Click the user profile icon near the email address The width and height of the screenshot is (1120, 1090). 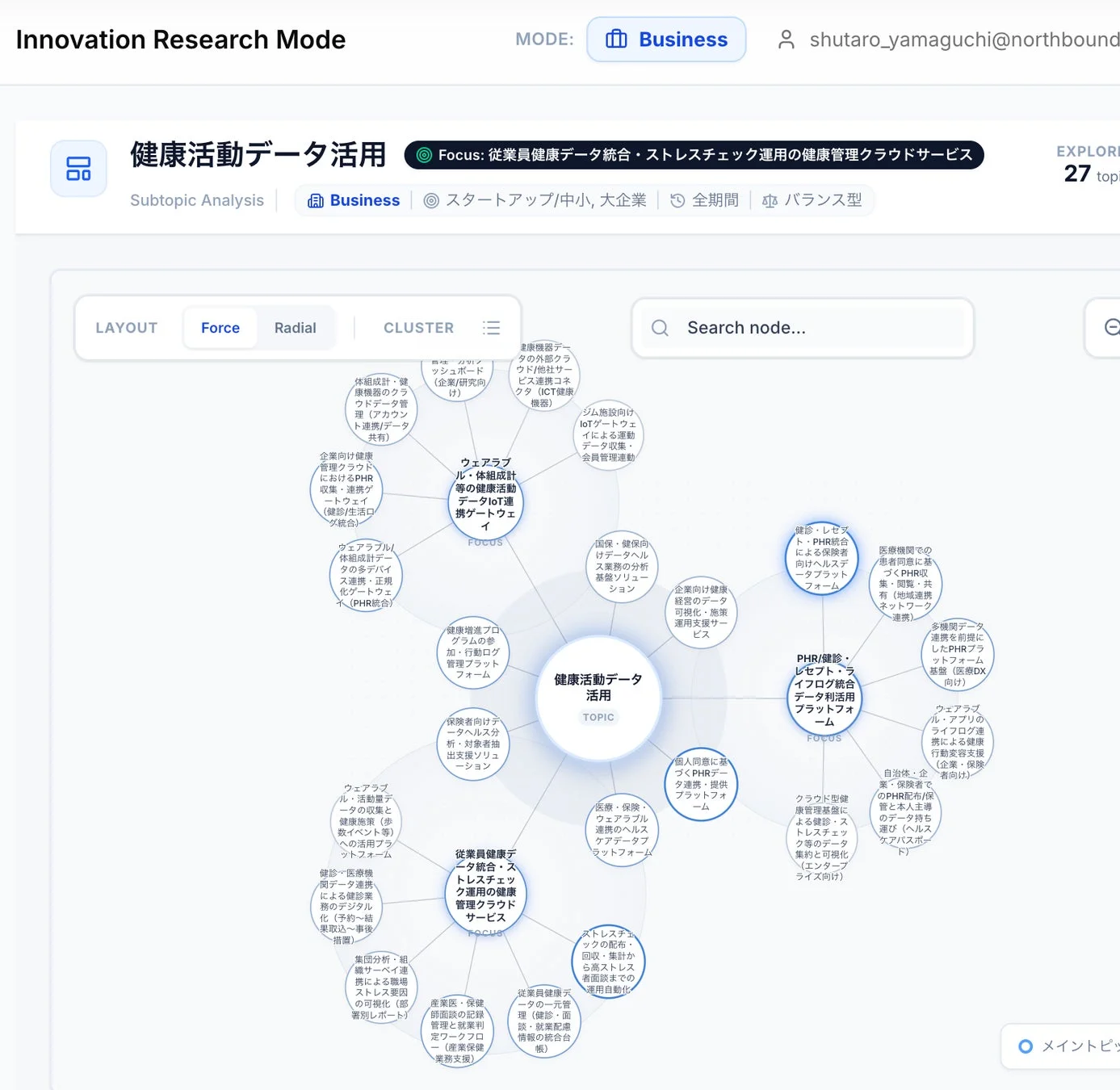pyautogui.click(x=784, y=38)
